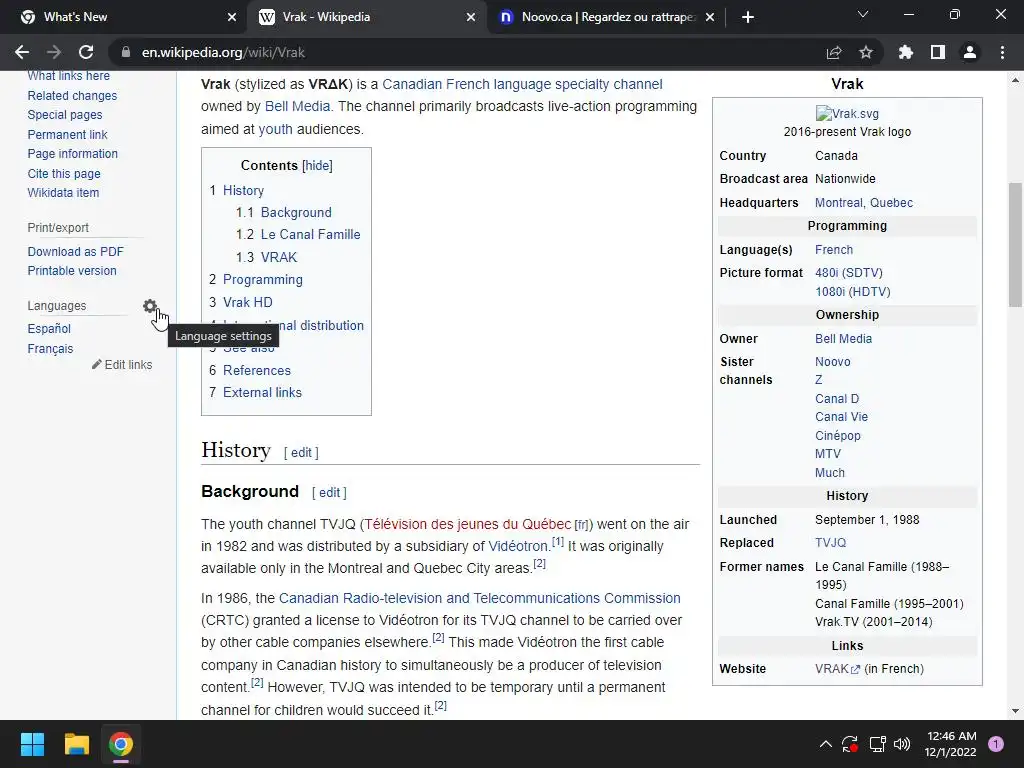This screenshot has width=1024, height=768.
Task: Reload the Wikipedia page
Action: tap(86, 52)
